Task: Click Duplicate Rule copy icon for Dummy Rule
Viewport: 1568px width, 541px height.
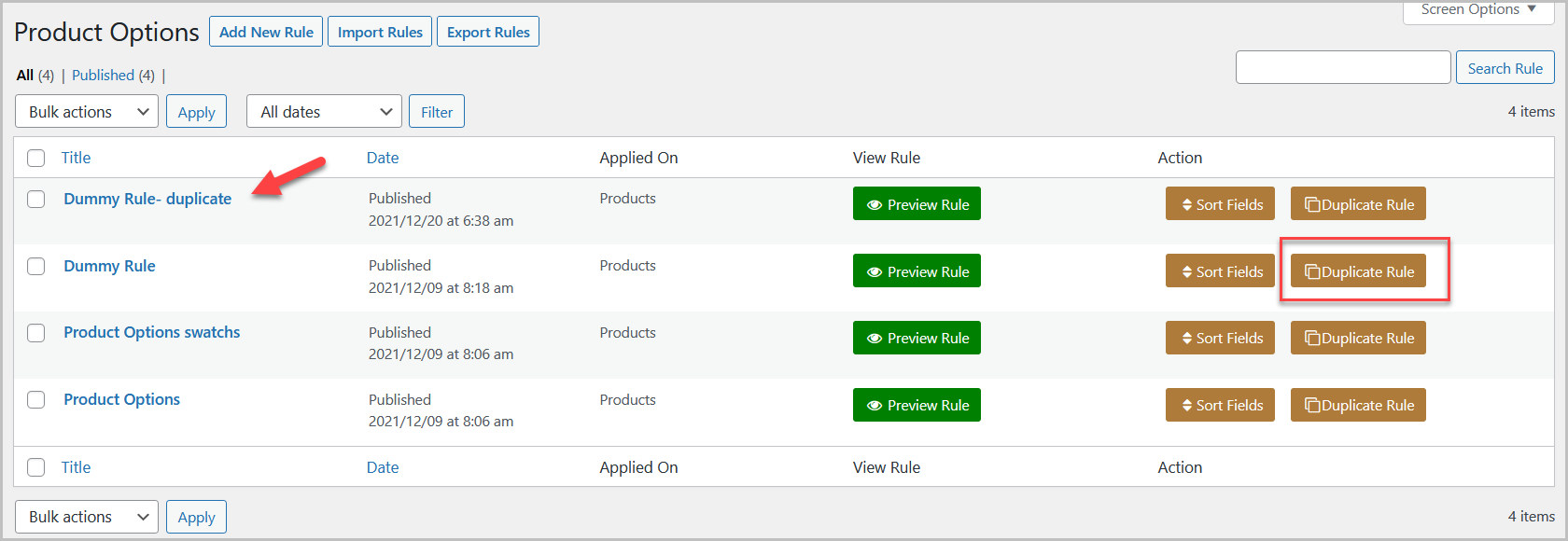Action: pyautogui.click(x=1312, y=271)
